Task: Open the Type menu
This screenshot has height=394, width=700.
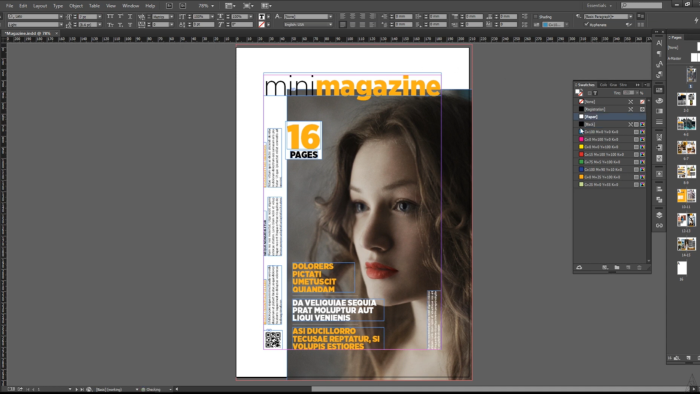Action: point(58,6)
